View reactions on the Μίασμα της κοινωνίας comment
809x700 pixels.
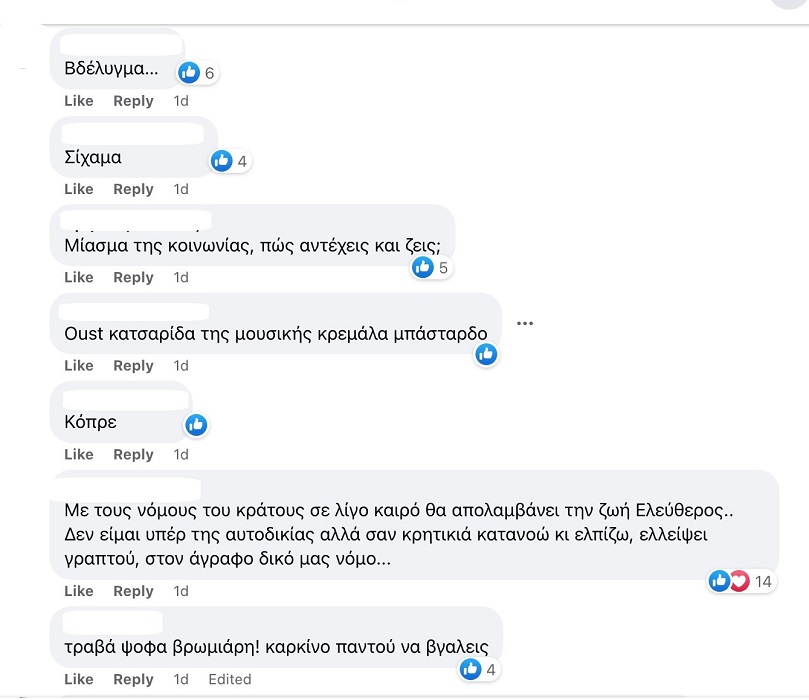[422, 266]
